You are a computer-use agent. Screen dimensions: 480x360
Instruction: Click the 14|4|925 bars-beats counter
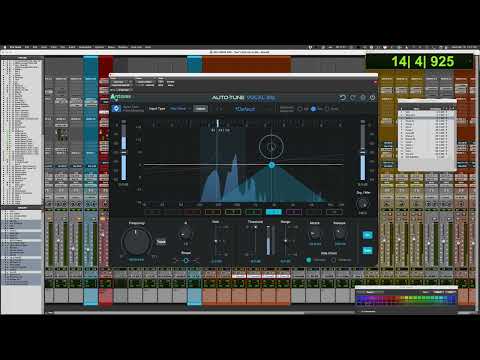click(422, 62)
